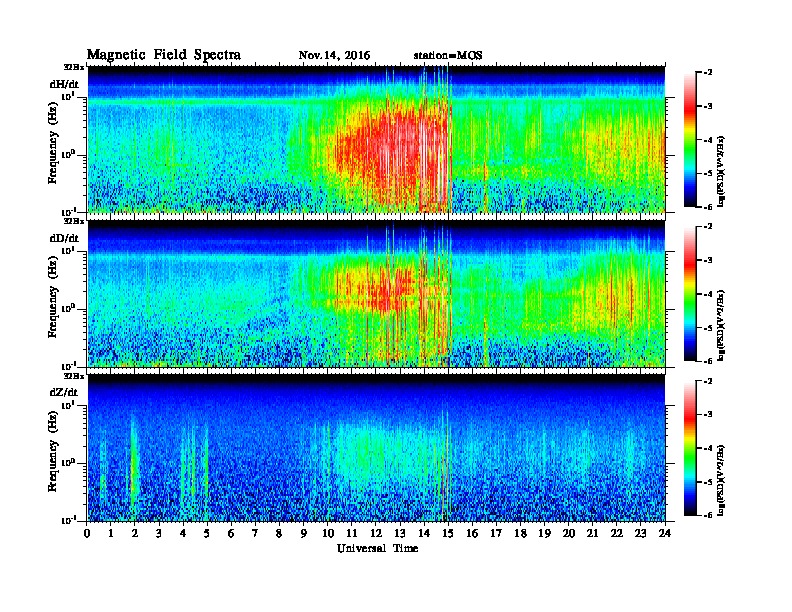The height and width of the screenshot is (612, 792).
Task: Click the 10^1 frequency tick of dH/dt panel
Action: (68, 96)
